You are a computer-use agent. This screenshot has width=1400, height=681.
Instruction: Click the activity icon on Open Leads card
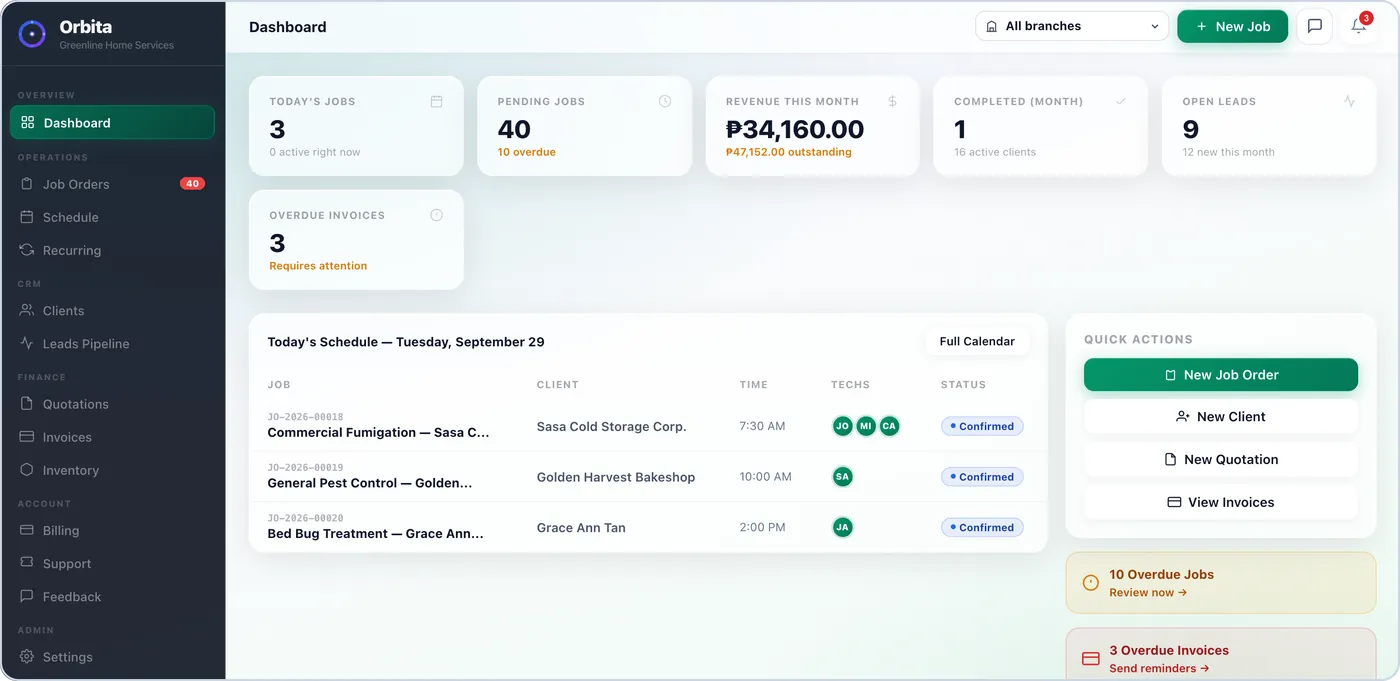tap(1349, 101)
